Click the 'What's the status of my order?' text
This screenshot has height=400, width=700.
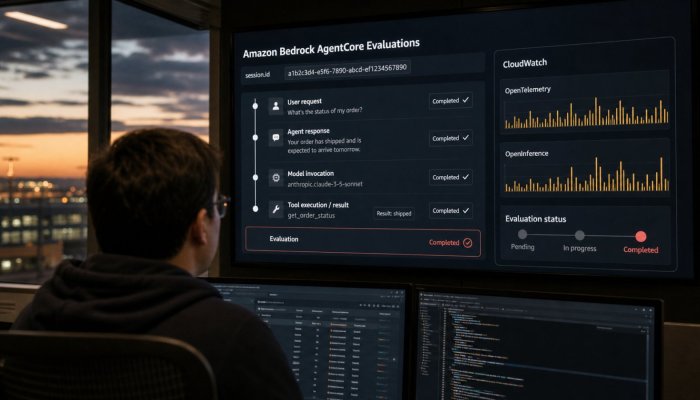pos(325,111)
